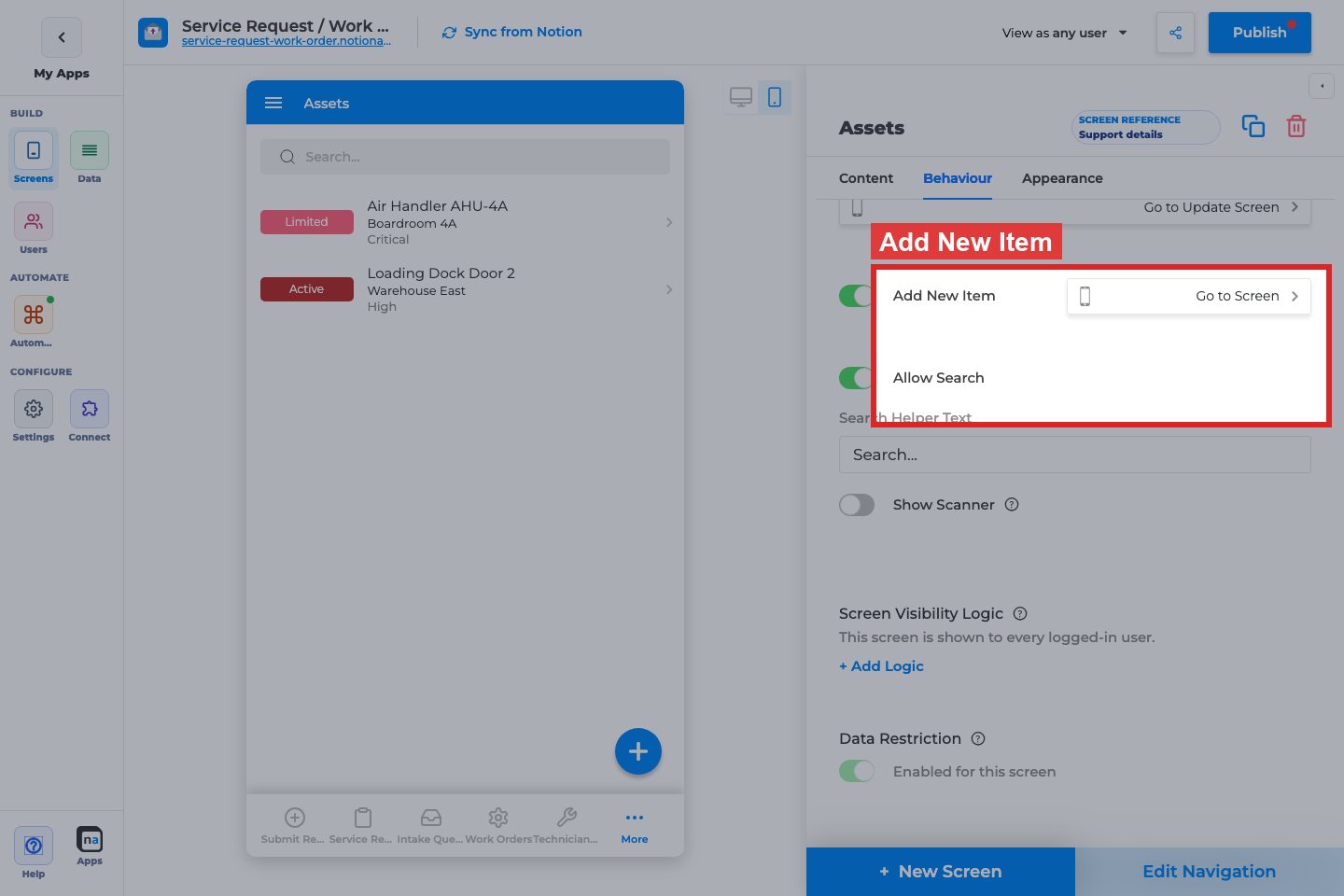The image size is (1344, 896).
Task: Select the Behaviour tab
Action: [x=958, y=178]
